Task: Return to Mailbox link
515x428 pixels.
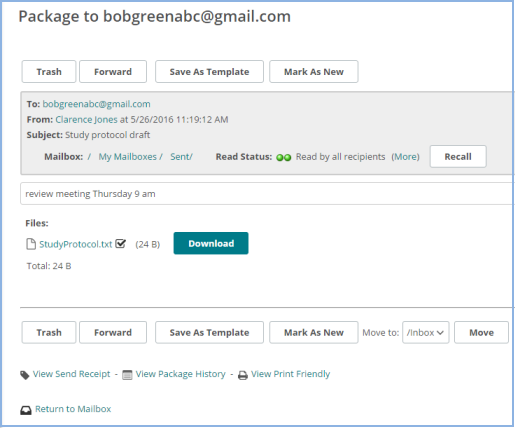Action: tap(73, 409)
